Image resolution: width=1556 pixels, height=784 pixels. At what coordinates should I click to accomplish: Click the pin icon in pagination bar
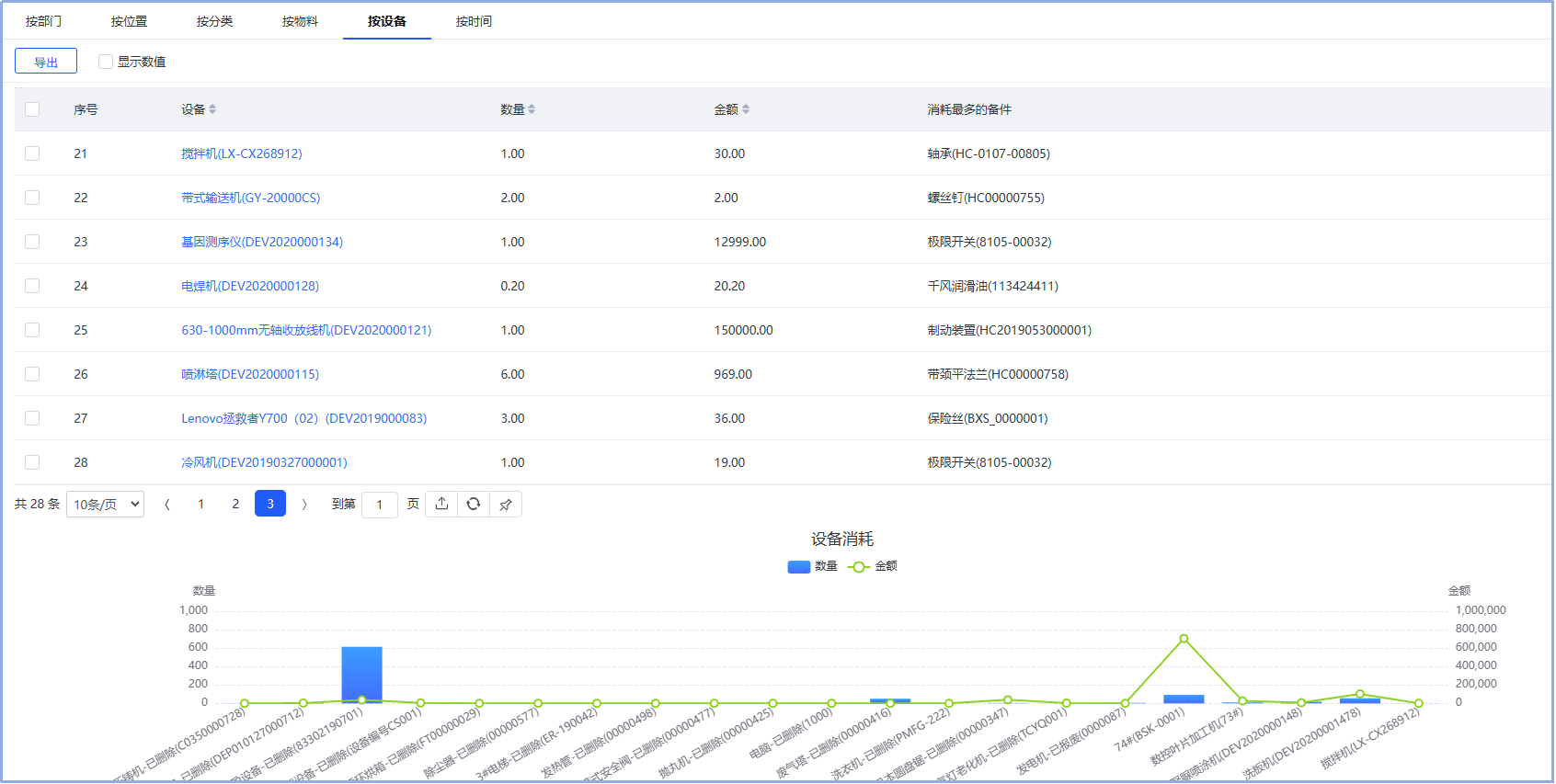pos(506,504)
